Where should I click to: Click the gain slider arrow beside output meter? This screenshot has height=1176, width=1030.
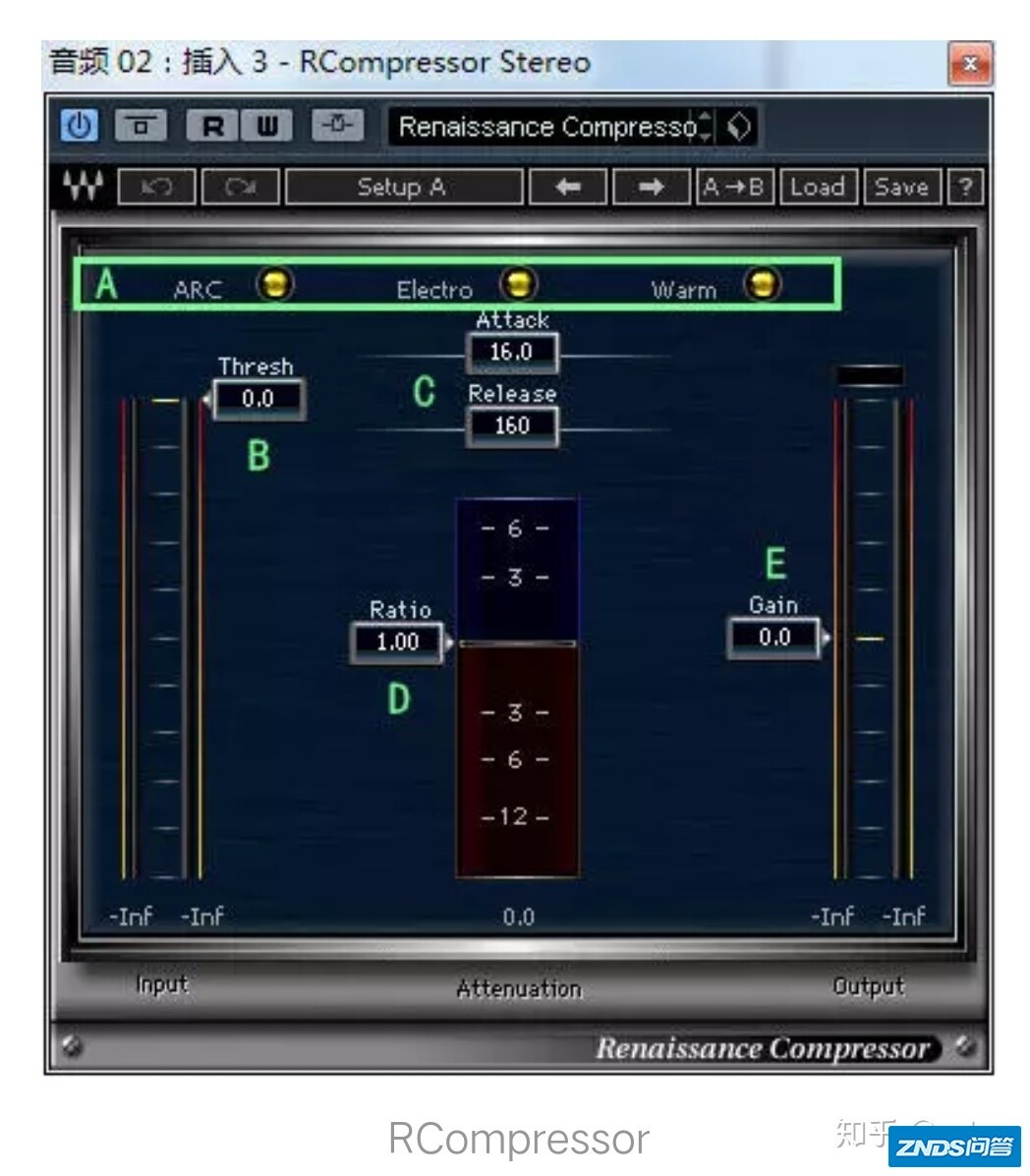click(x=826, y=639)
